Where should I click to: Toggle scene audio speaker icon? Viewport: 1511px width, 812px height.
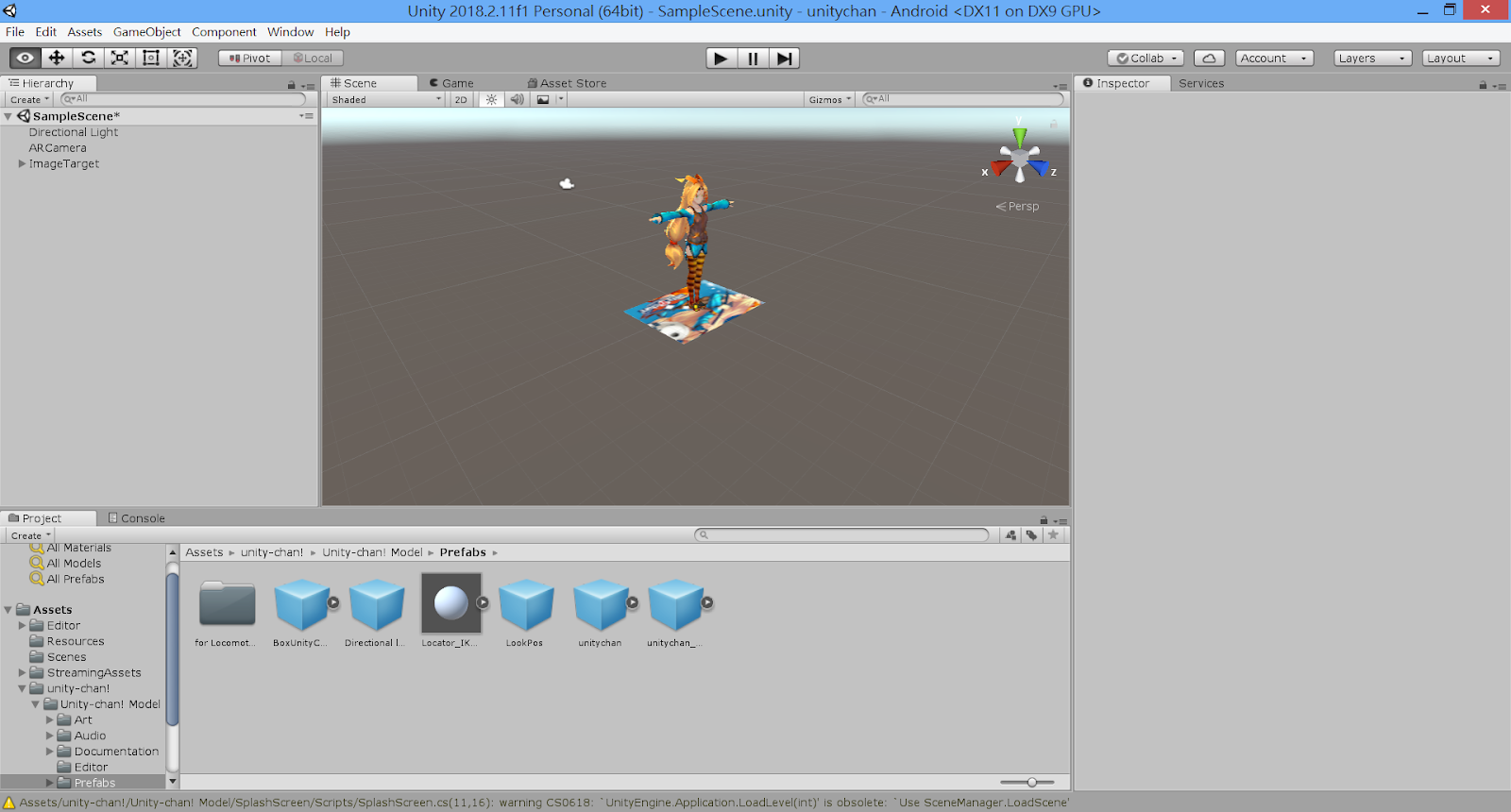517,99
